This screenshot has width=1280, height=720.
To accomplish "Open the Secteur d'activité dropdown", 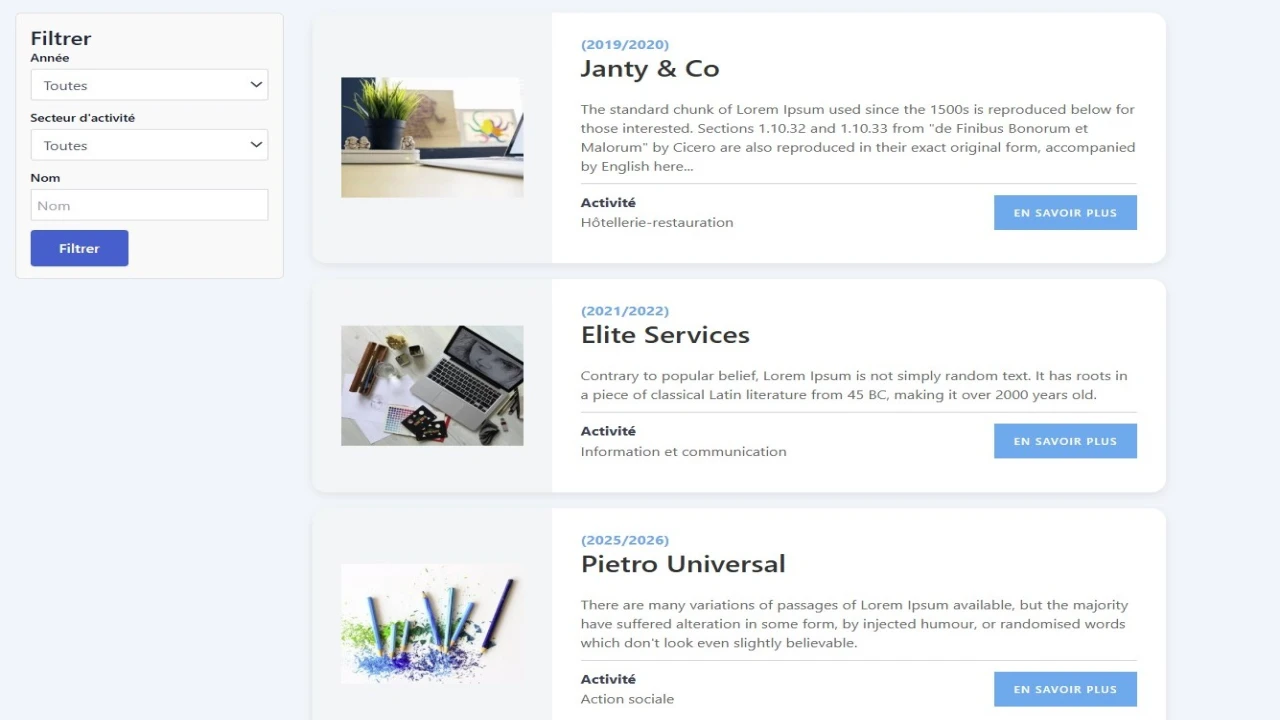I will coord(149,145).
